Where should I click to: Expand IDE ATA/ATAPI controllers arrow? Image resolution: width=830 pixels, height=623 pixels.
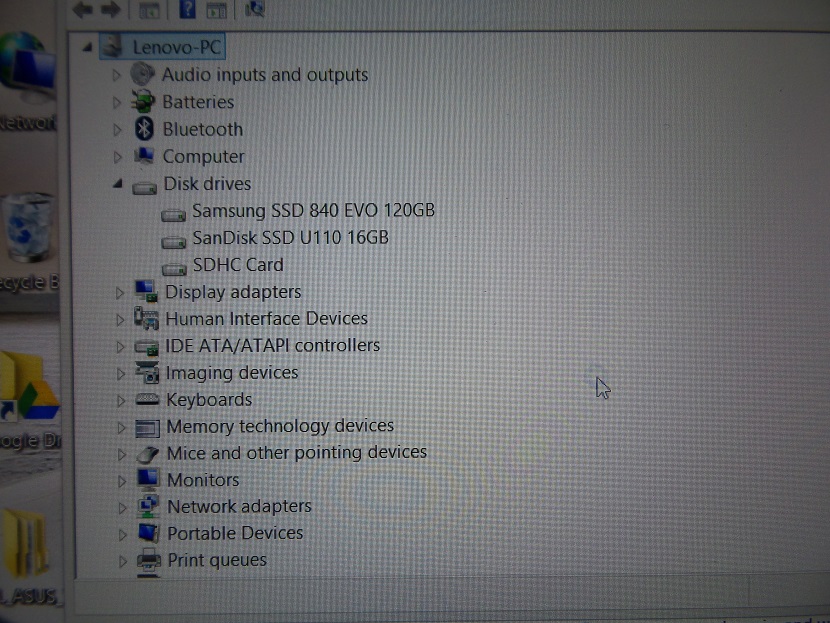(120, 347)
